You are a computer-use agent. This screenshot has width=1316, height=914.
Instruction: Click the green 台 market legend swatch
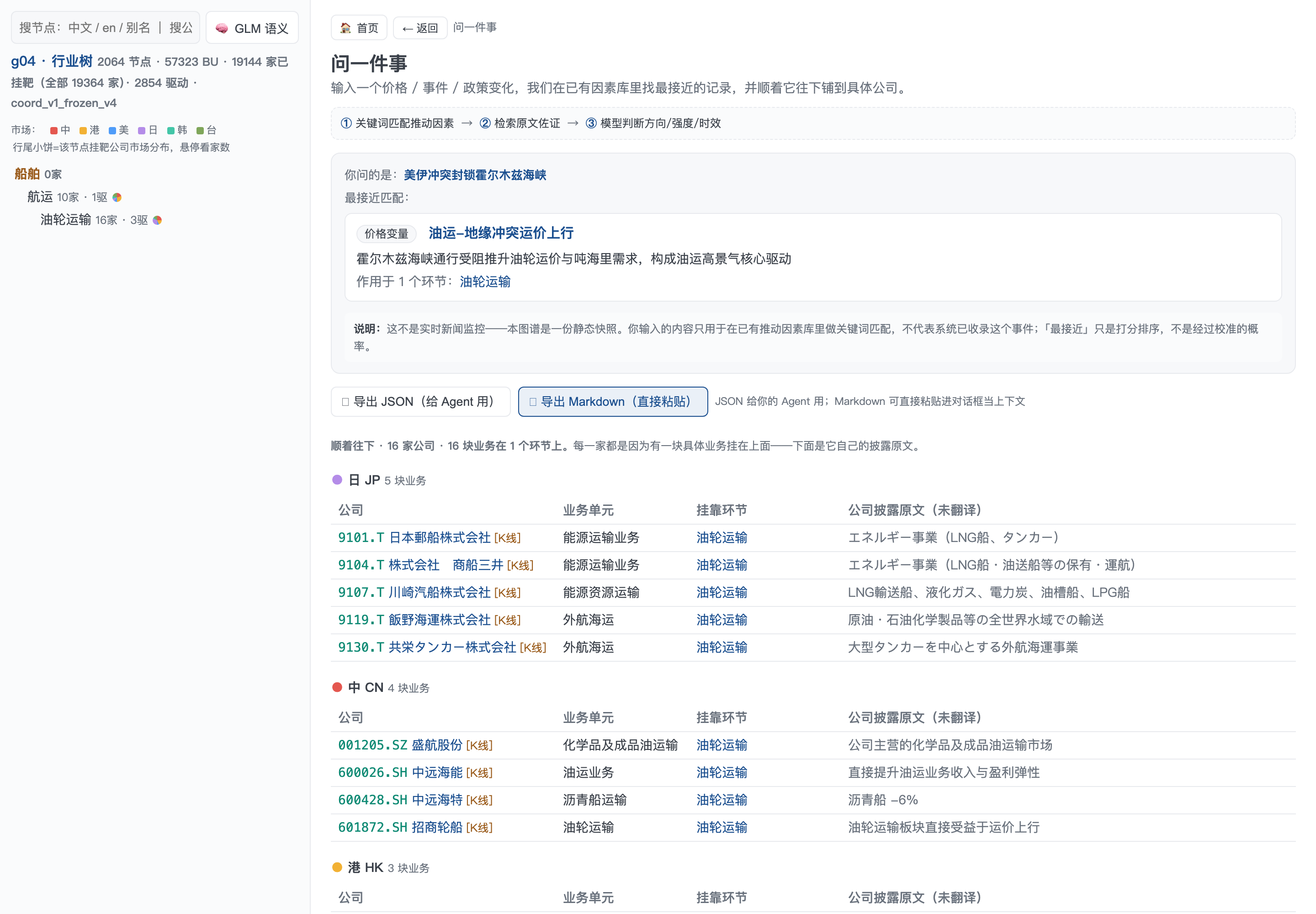click(x=200, y=131)
